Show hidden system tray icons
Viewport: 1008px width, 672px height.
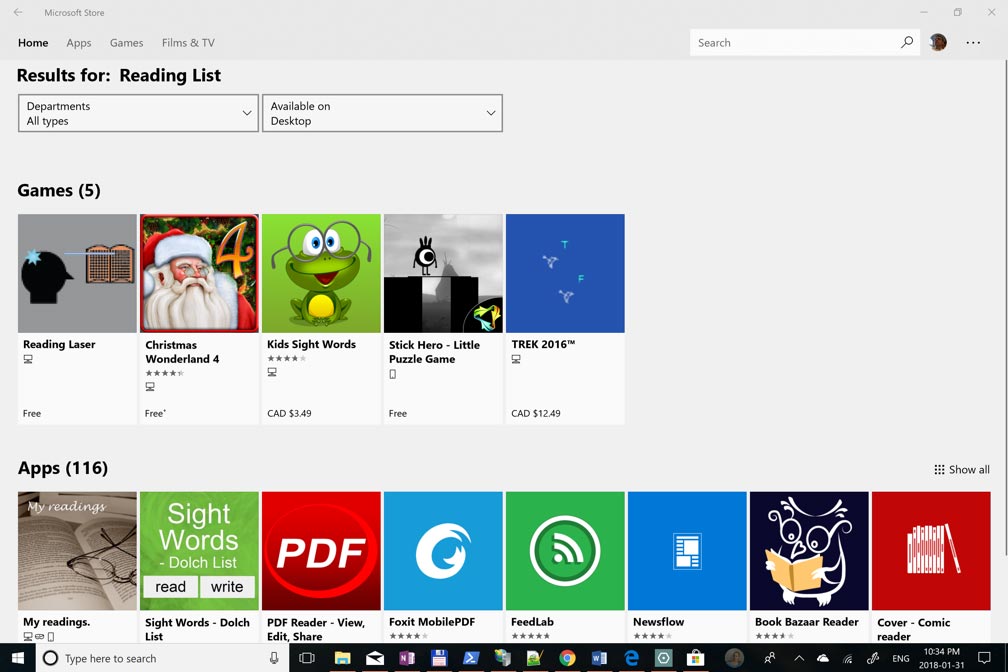(x=799, y=658)
